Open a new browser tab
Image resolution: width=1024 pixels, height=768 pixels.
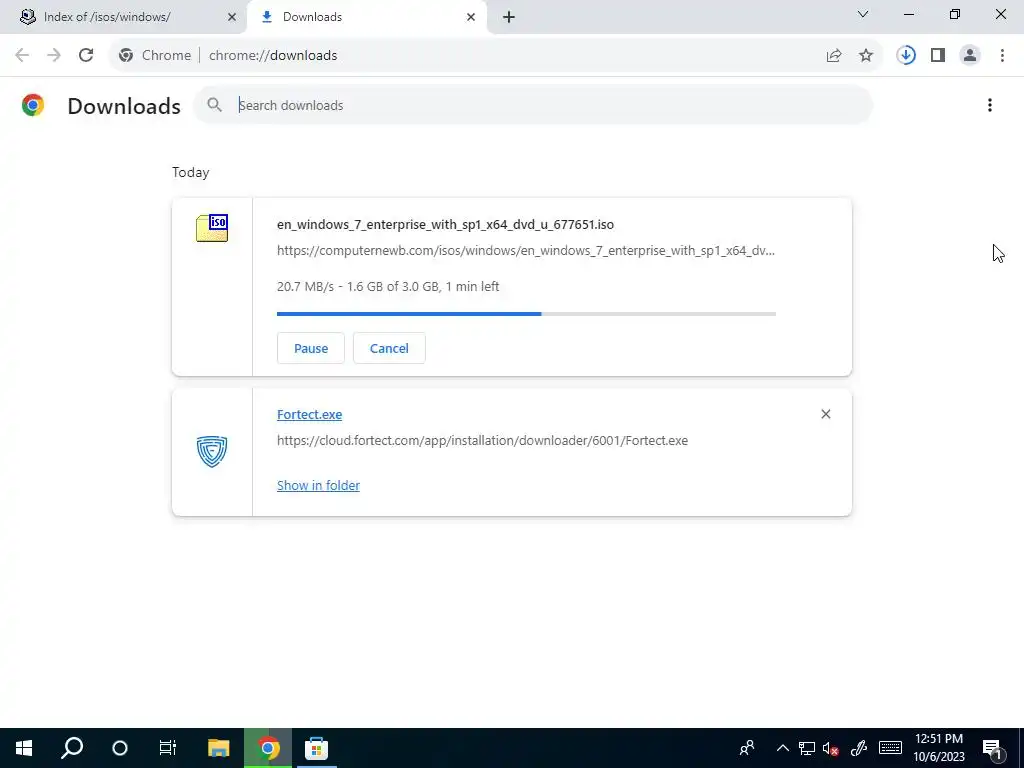pyautogui.click(x=509, y=17)
